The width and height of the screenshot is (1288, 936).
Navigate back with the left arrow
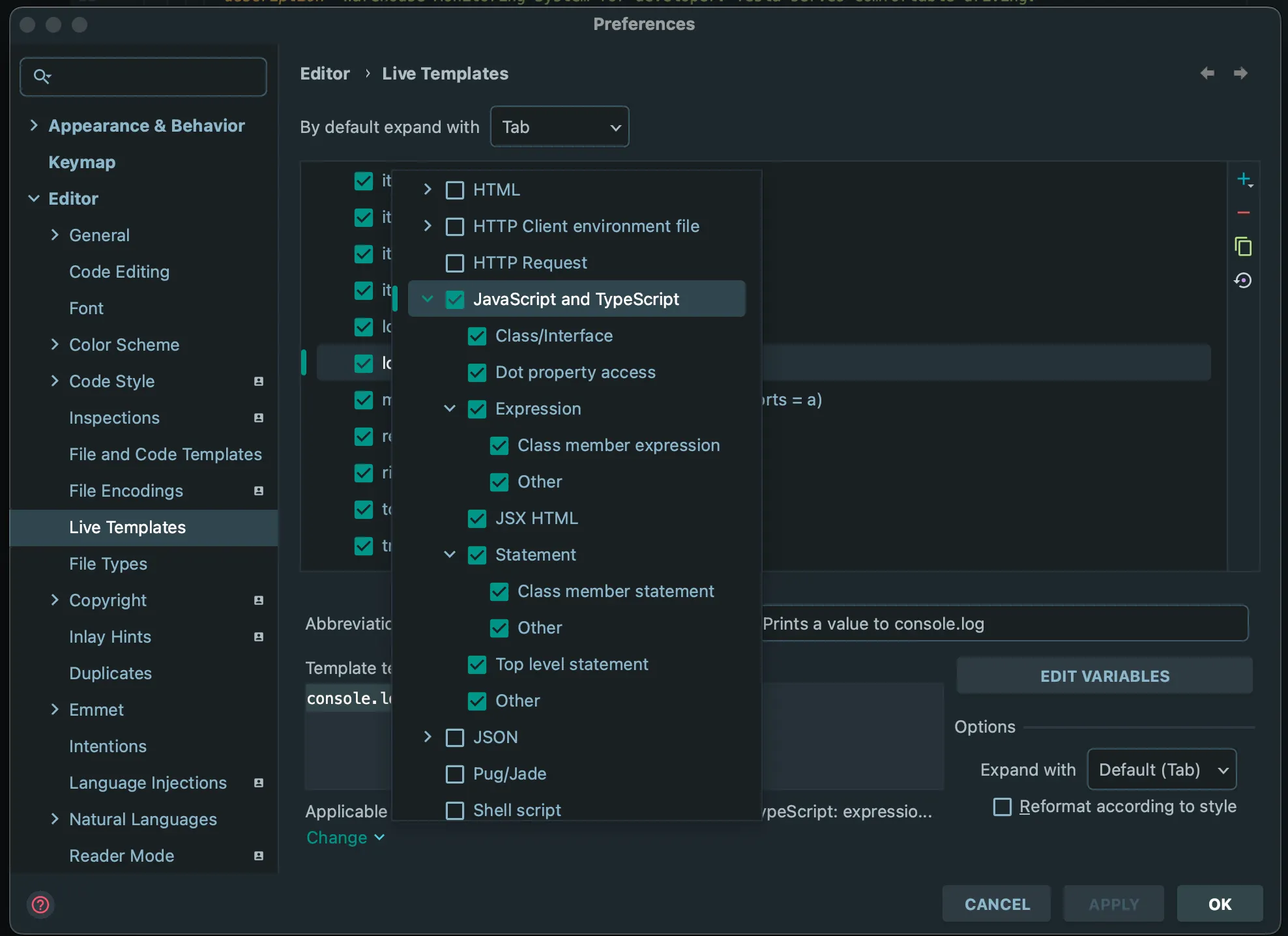tap(1207, 73)
